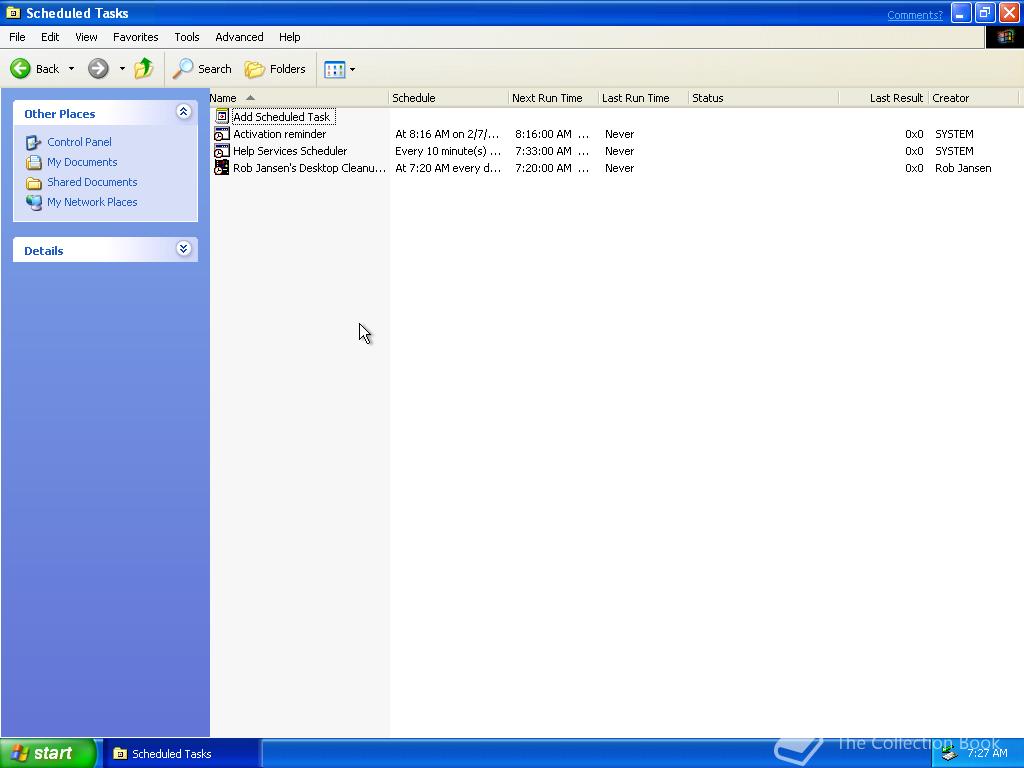Open the Help menu

(x=289, y=37)
